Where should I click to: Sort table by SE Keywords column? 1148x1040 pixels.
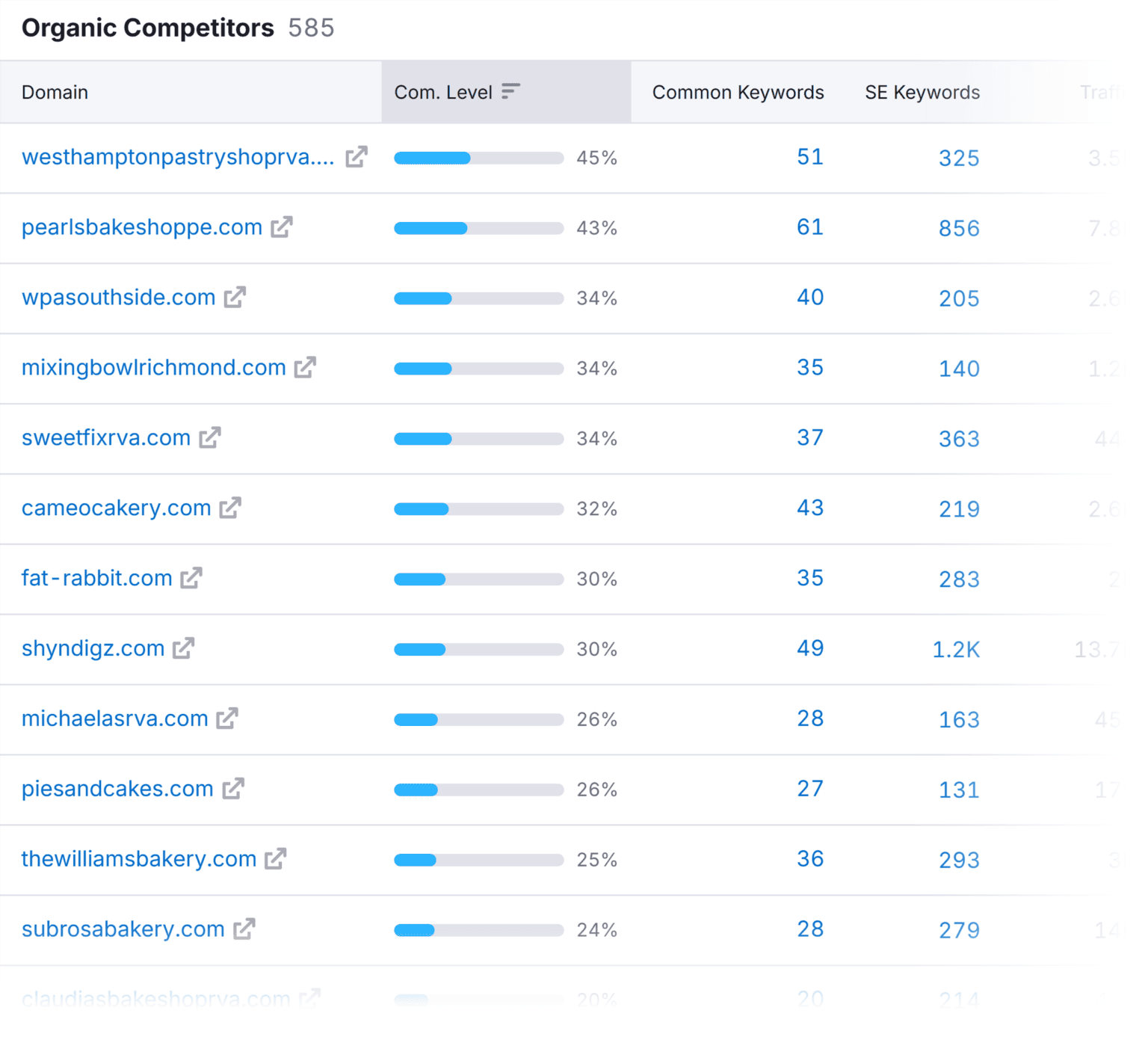tap(922, 93)
